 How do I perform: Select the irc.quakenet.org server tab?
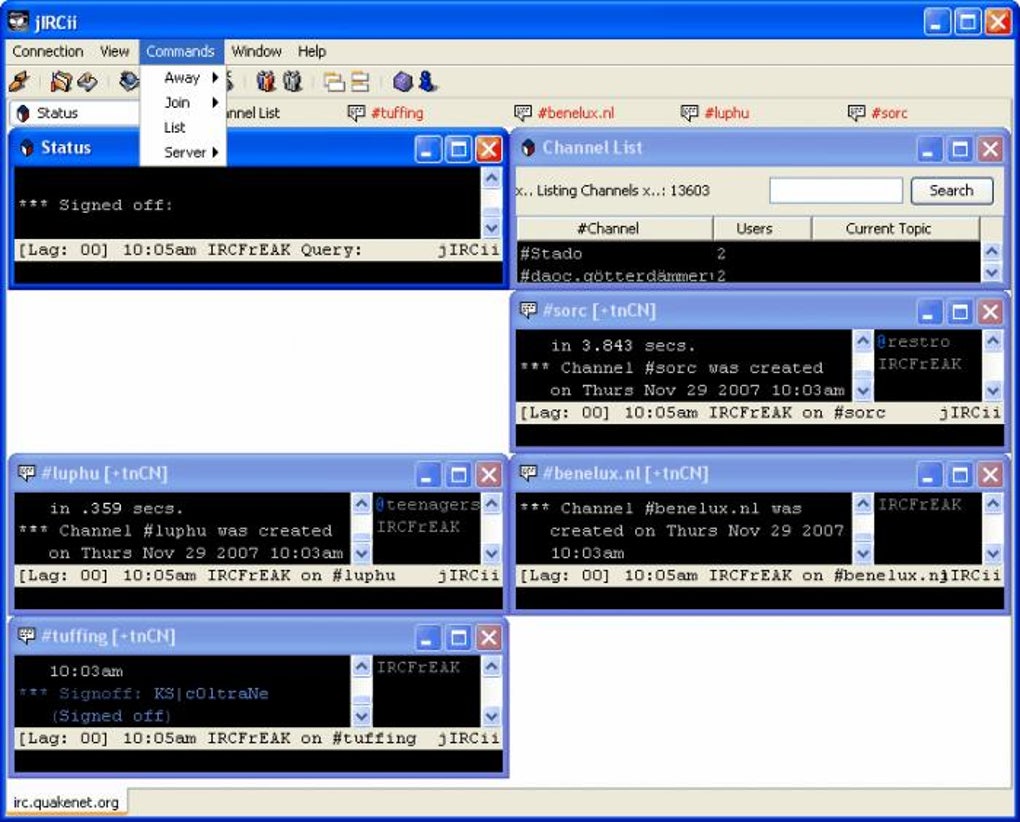click(x=66, y=802)
